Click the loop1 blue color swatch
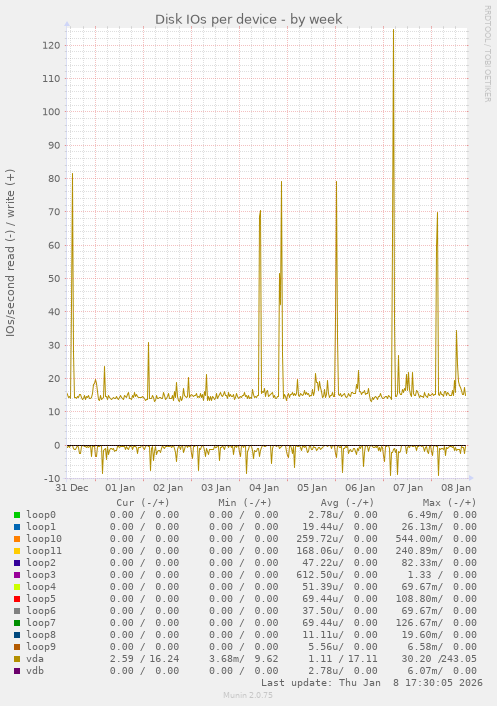This screenshot has height=706, width=497. [x=17, y=527]
